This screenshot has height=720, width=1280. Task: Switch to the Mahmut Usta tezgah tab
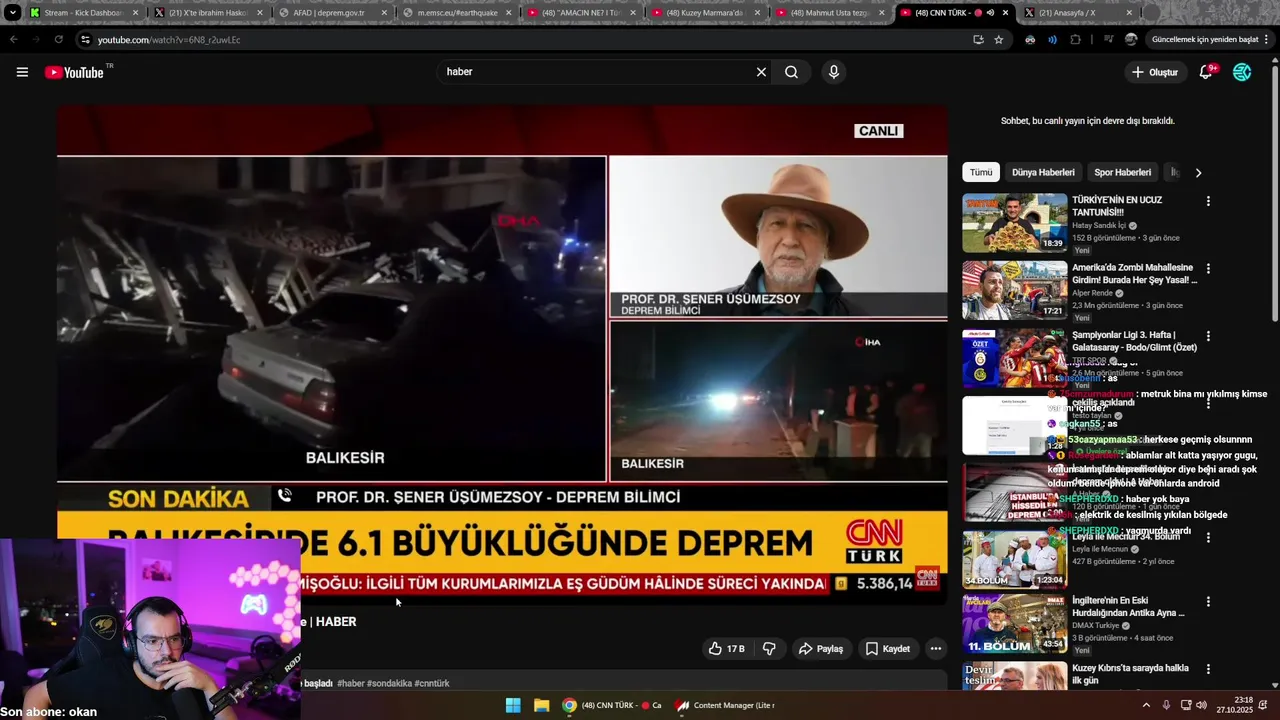click(828, 13)
